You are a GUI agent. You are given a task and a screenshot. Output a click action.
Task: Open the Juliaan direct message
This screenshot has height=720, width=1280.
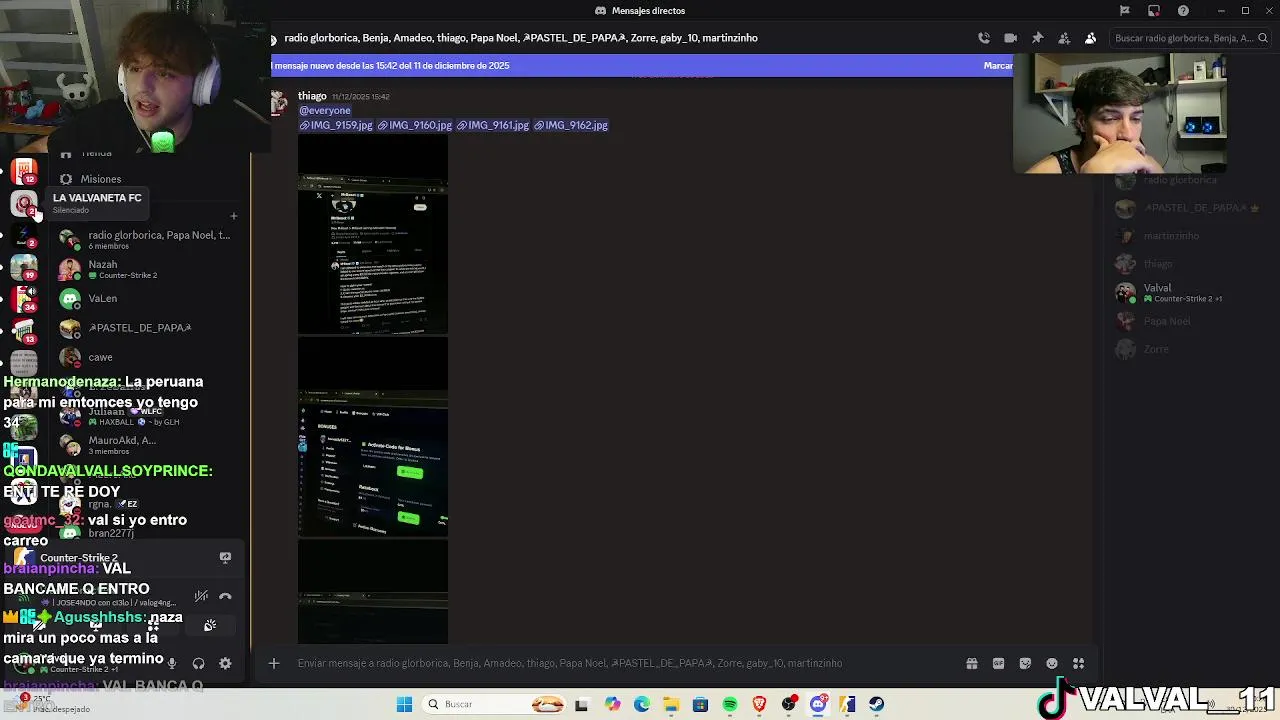click(x=148, y=416)
